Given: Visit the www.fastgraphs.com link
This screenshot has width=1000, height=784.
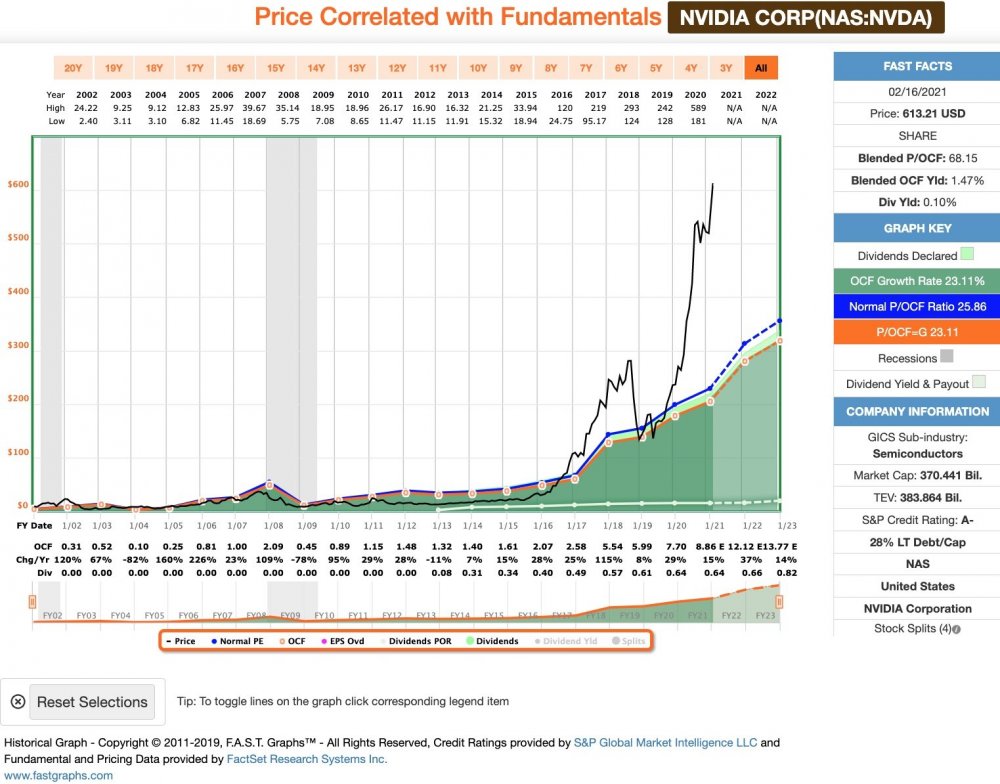Looking at the screenshot, I should tap(59, 775).
